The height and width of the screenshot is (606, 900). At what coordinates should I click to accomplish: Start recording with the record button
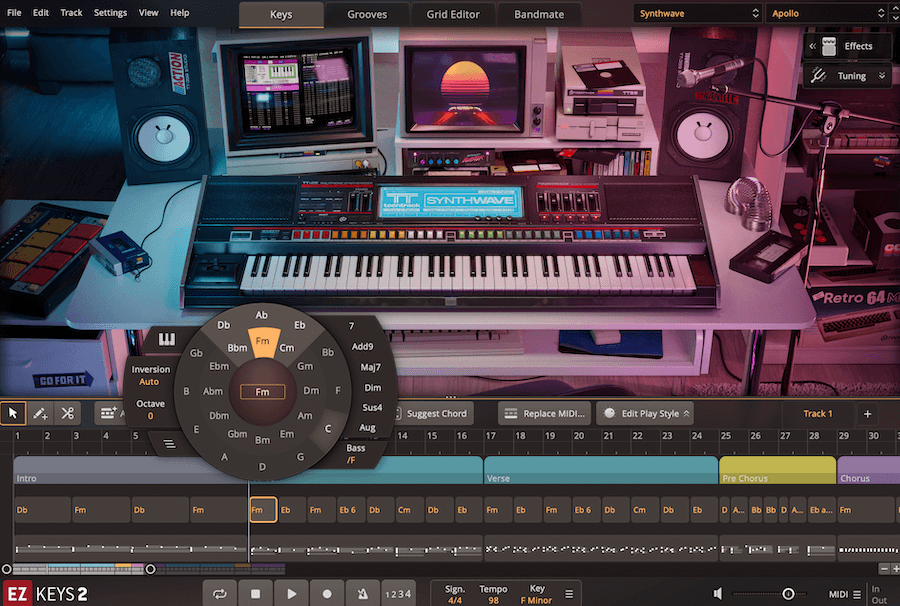coord(327,594)
